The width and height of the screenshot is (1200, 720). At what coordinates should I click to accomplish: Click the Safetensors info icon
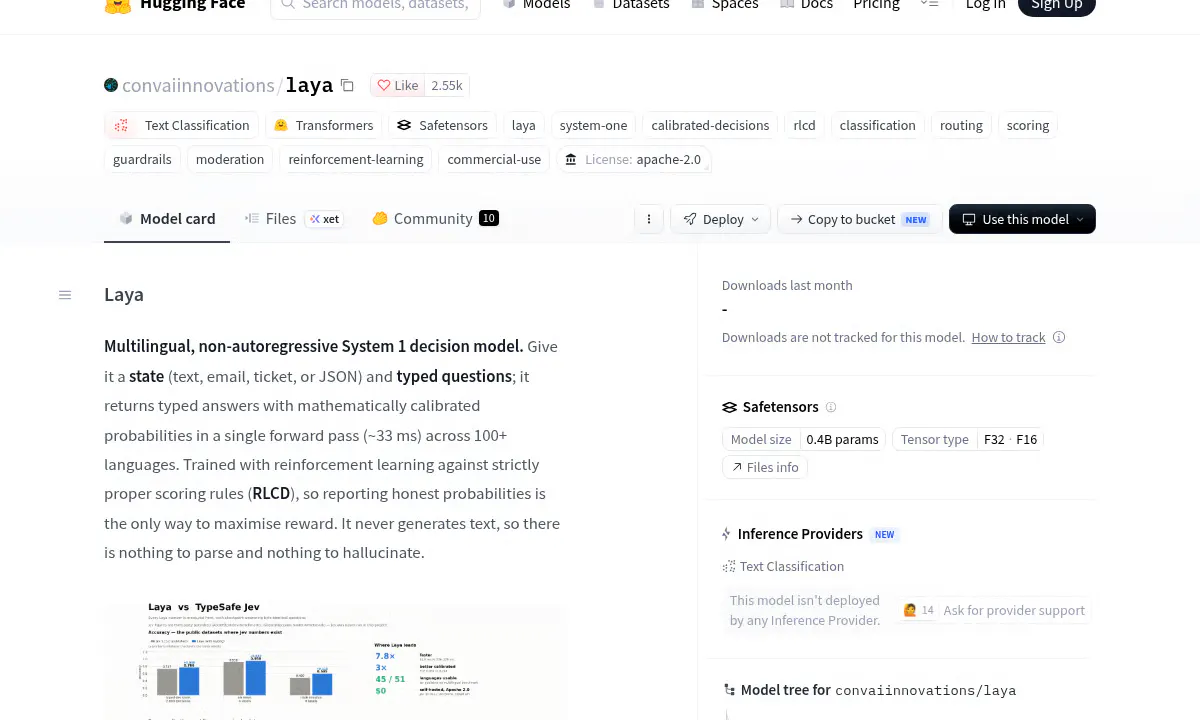point(831,407)
